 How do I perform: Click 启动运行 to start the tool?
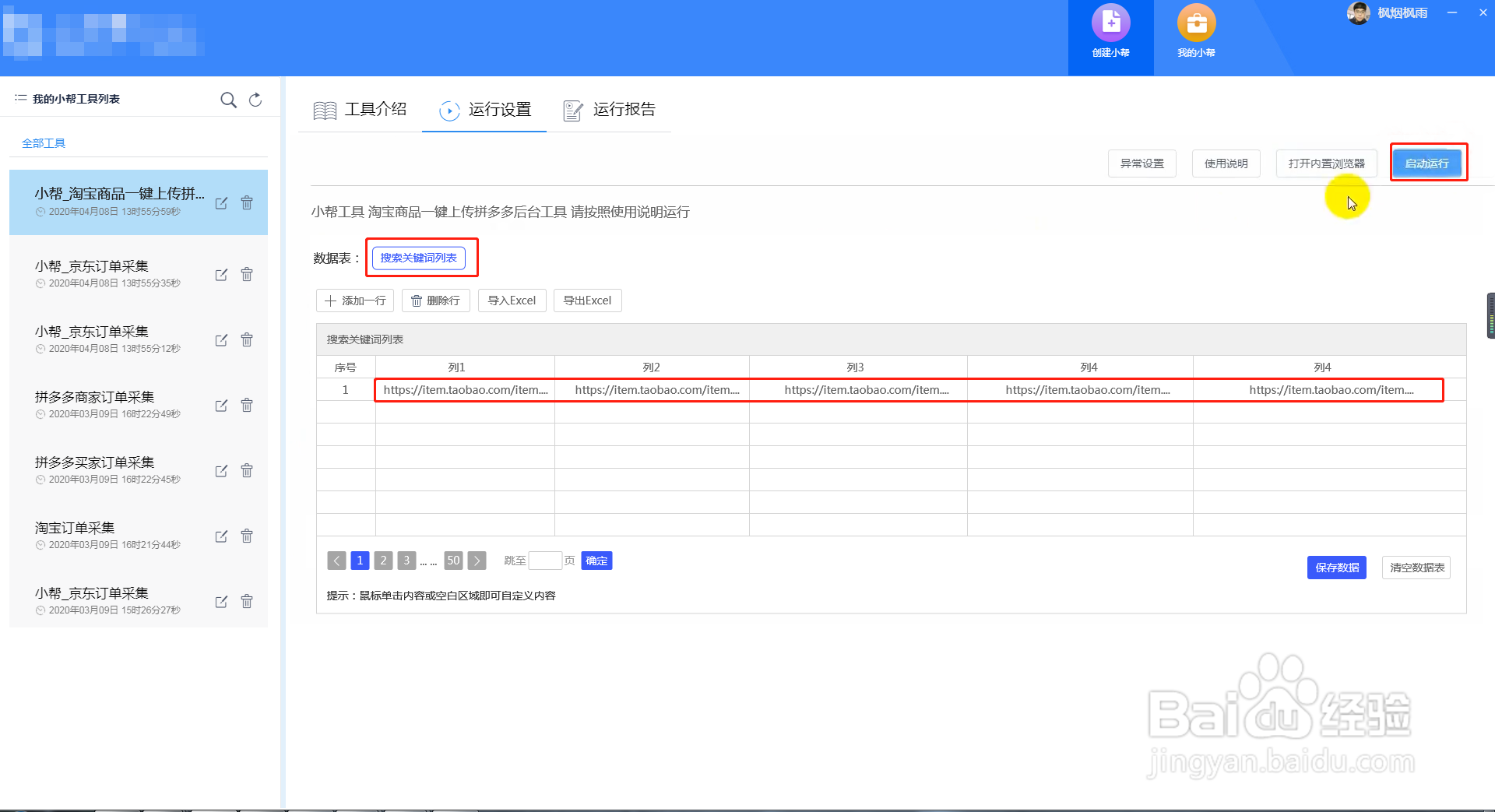tap(1426, 163)
